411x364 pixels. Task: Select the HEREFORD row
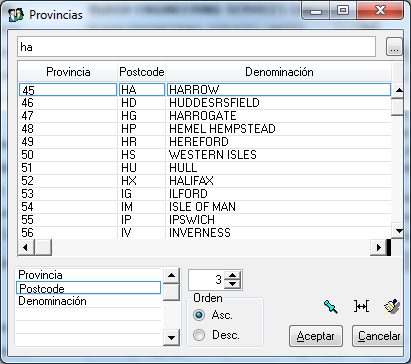[x=205, y=142]
